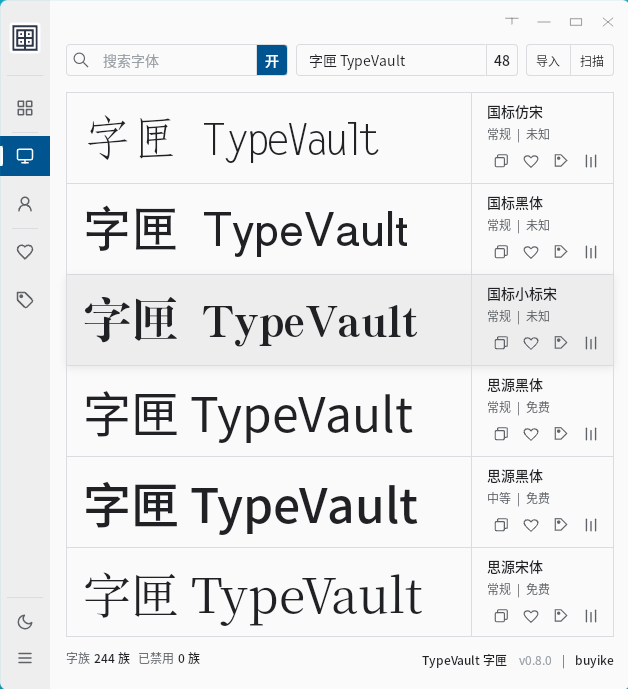Favorite the 国标小标宋 font
The width and height of the screenshot is (628, 689).
pyautogui.click(x=531, y=343)
